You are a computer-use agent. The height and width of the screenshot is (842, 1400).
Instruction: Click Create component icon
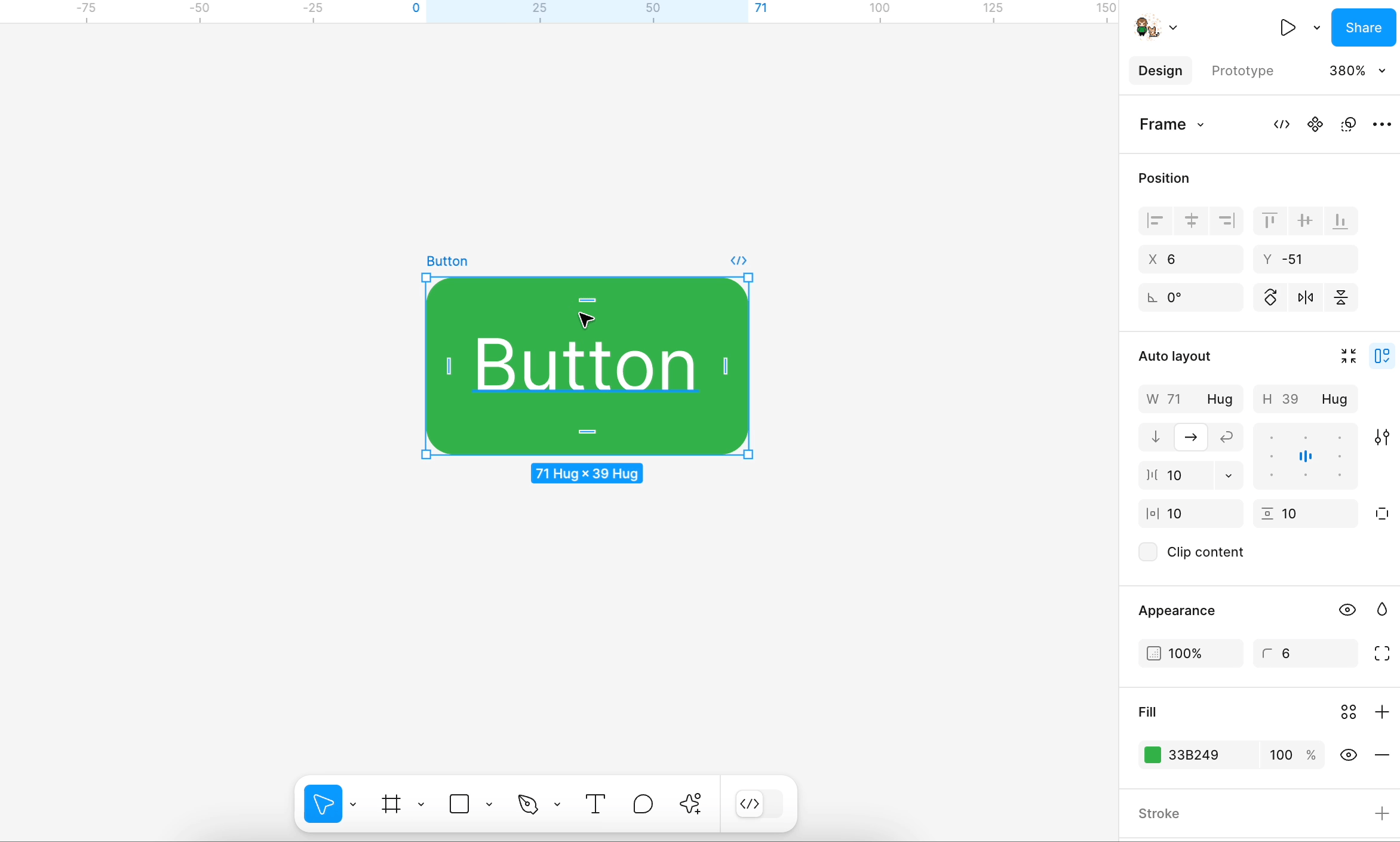1315,124
